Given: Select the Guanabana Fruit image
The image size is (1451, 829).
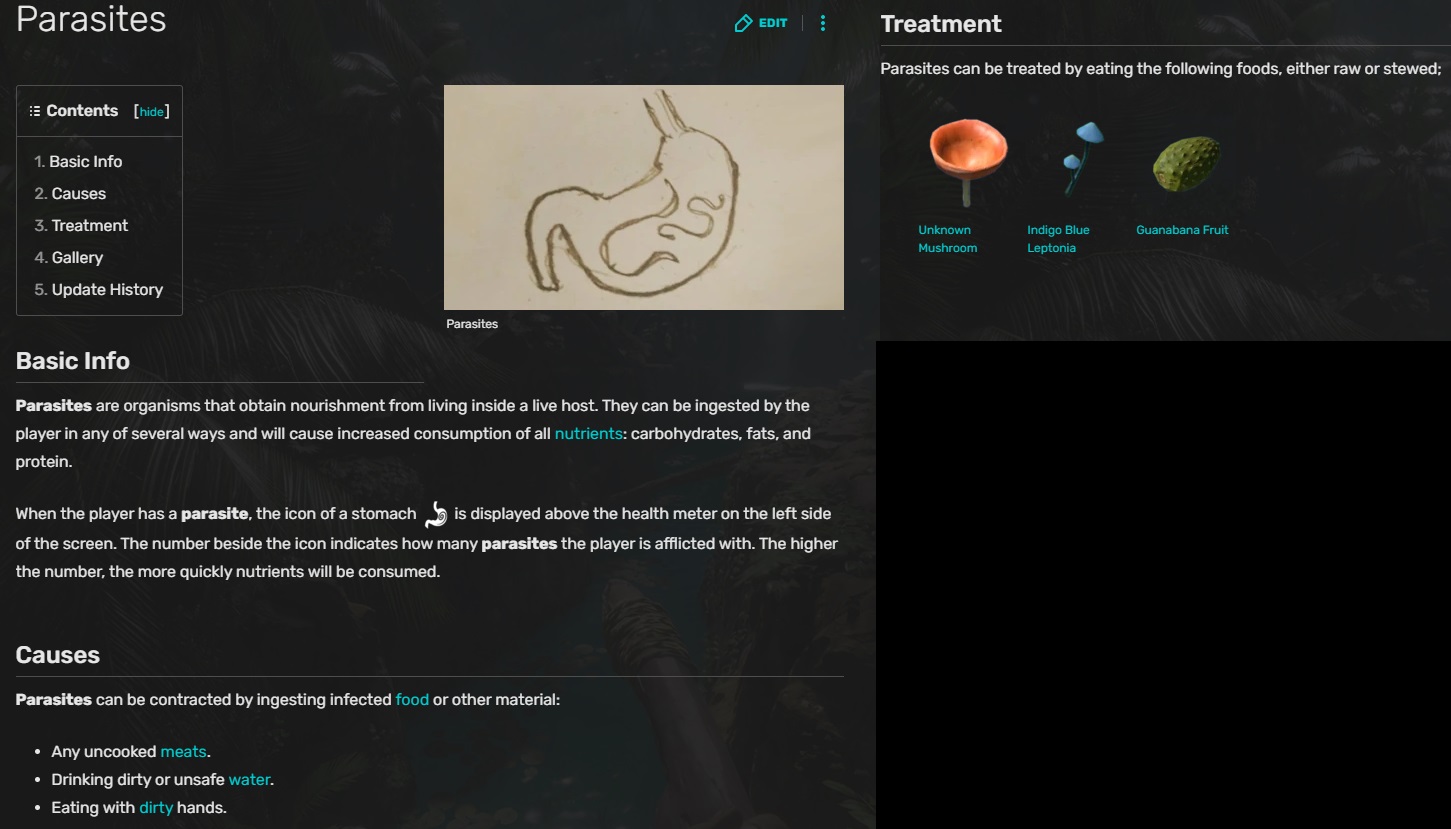Looking at the screenshot, I should [1187, 164].
